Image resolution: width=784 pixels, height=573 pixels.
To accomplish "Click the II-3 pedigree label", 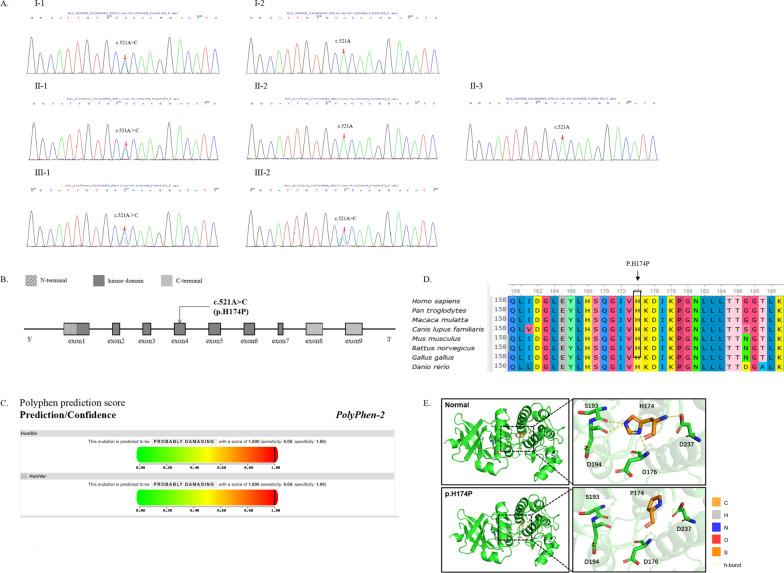I will pos(476,86).
